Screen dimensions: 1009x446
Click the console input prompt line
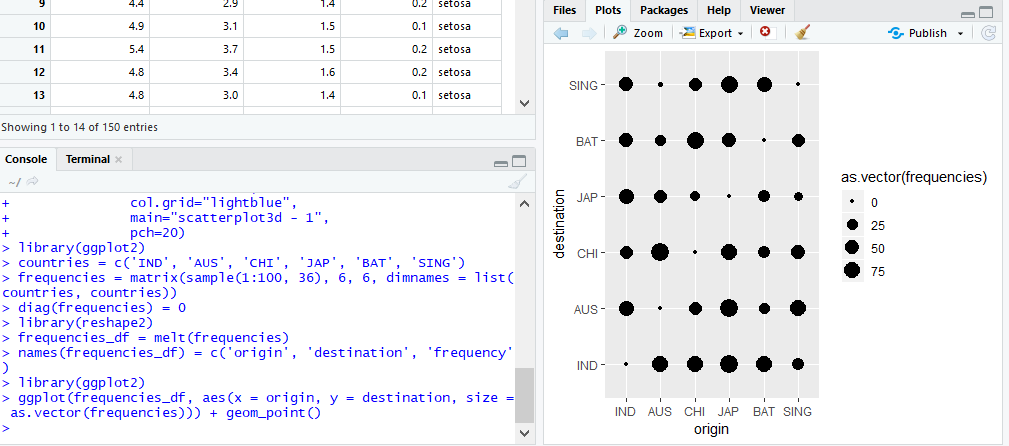pos(257,428)
